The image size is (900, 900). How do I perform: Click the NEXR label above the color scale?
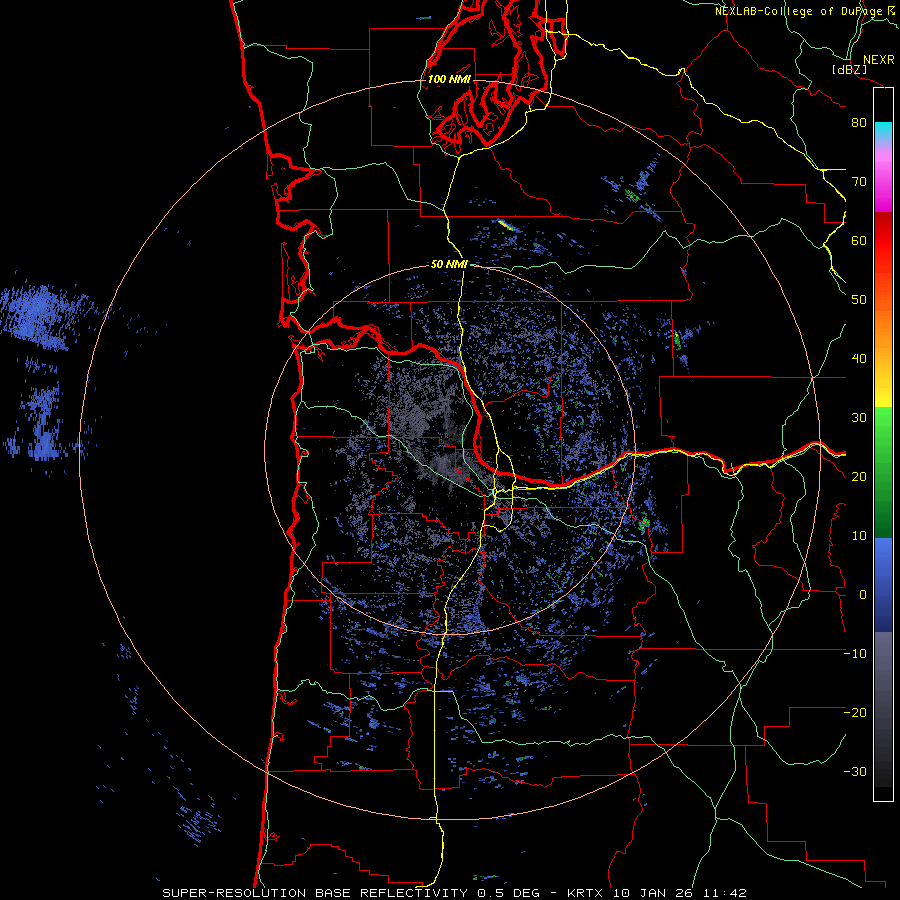(879, 60)
